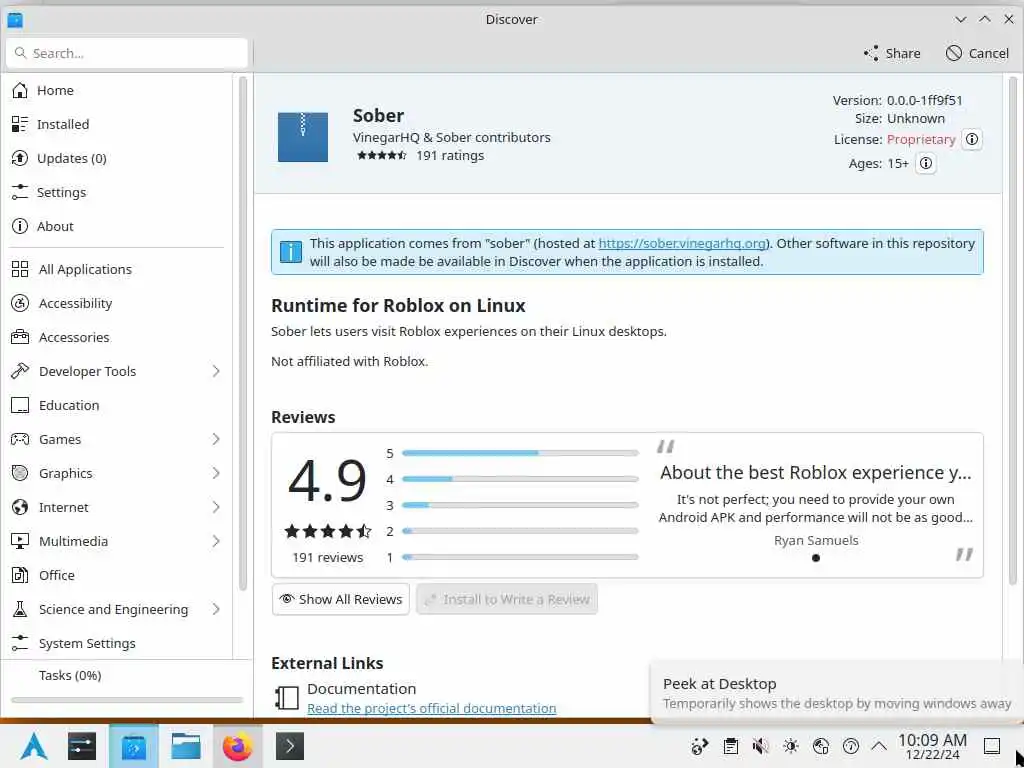Open Ages 15+ info icon
Viewport: 1024px width, 768px height.
point(925,163)
